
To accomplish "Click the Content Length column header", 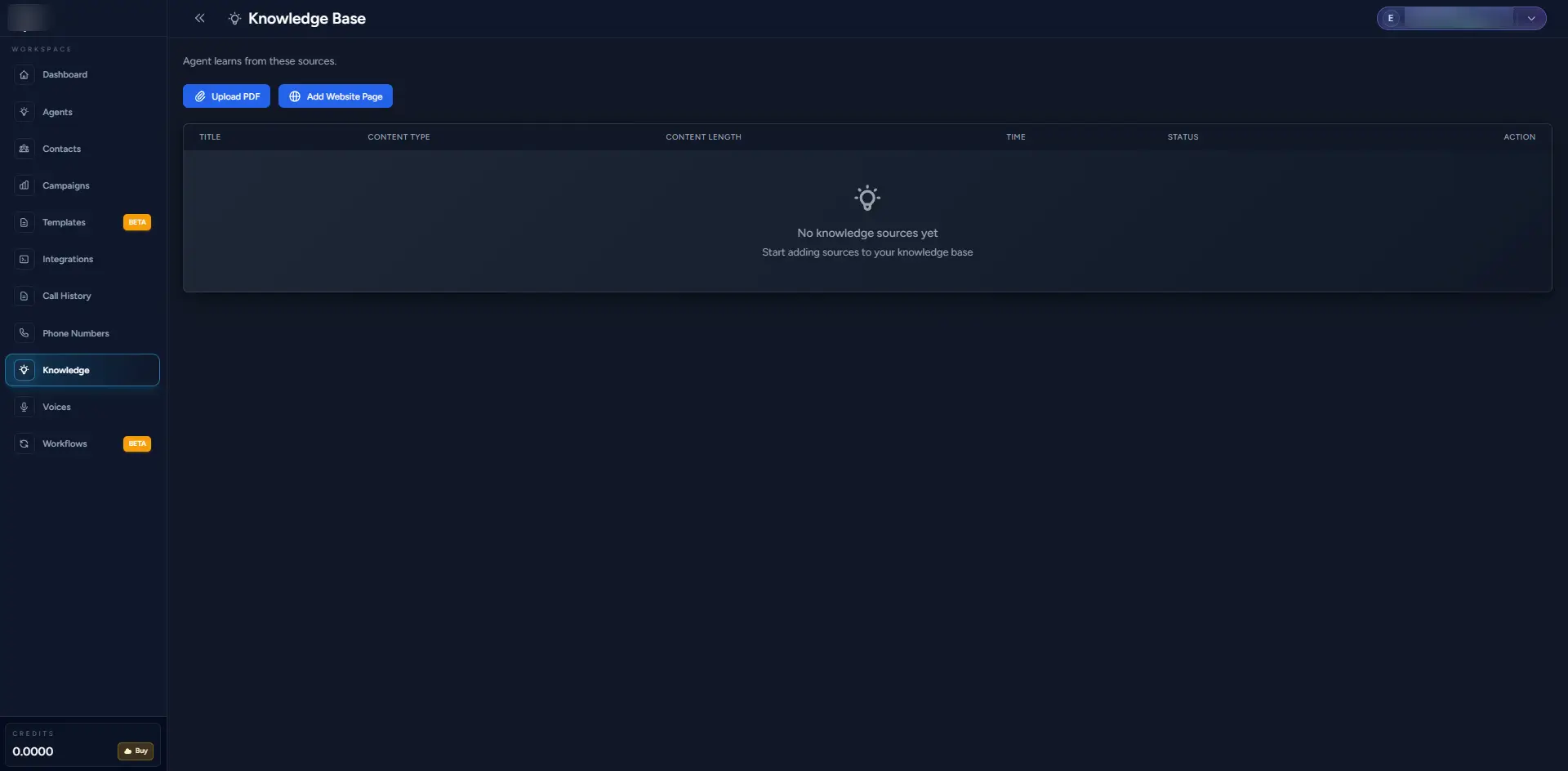I will (703, 137).
